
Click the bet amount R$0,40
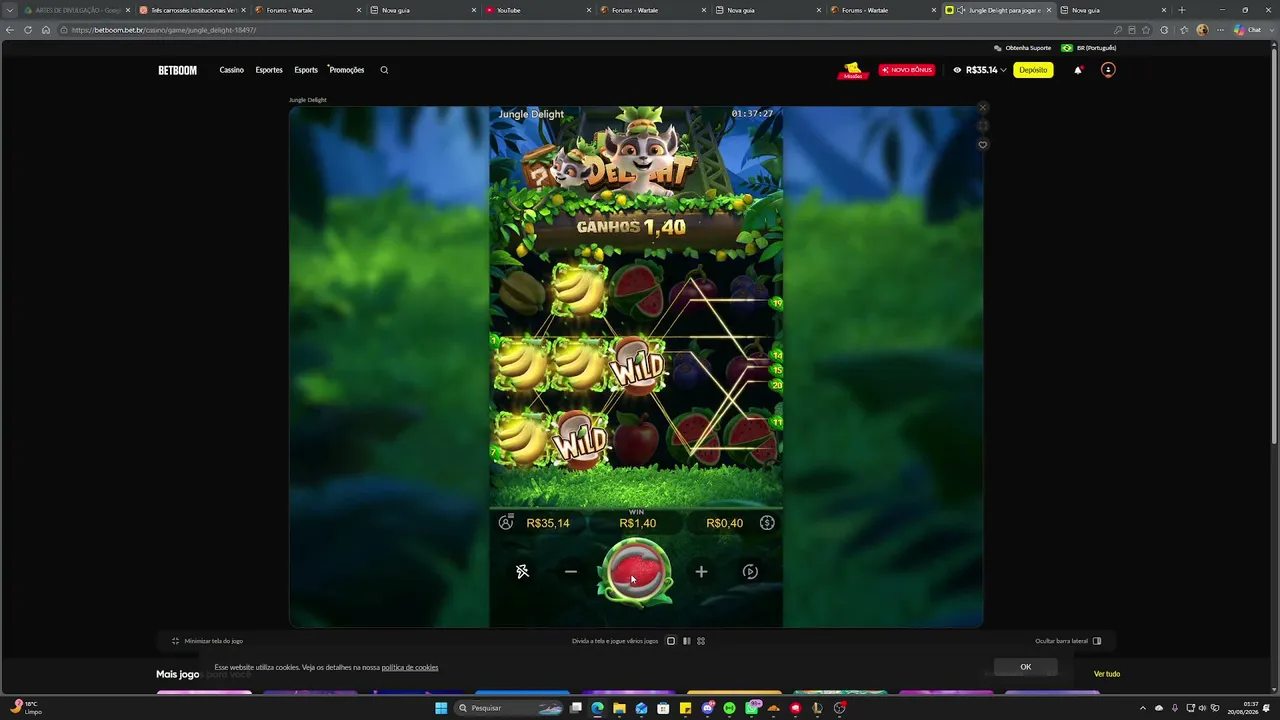[x=725, y=523]
